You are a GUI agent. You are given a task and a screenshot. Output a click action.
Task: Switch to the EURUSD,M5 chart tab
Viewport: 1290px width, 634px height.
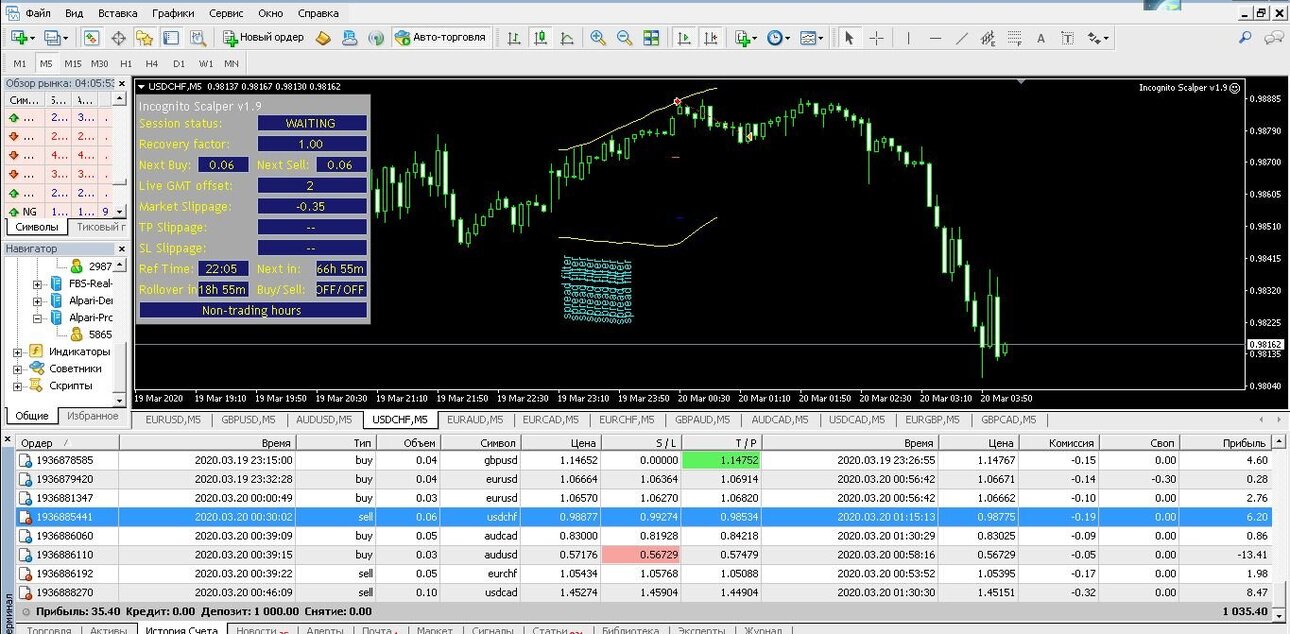[172, 420]
